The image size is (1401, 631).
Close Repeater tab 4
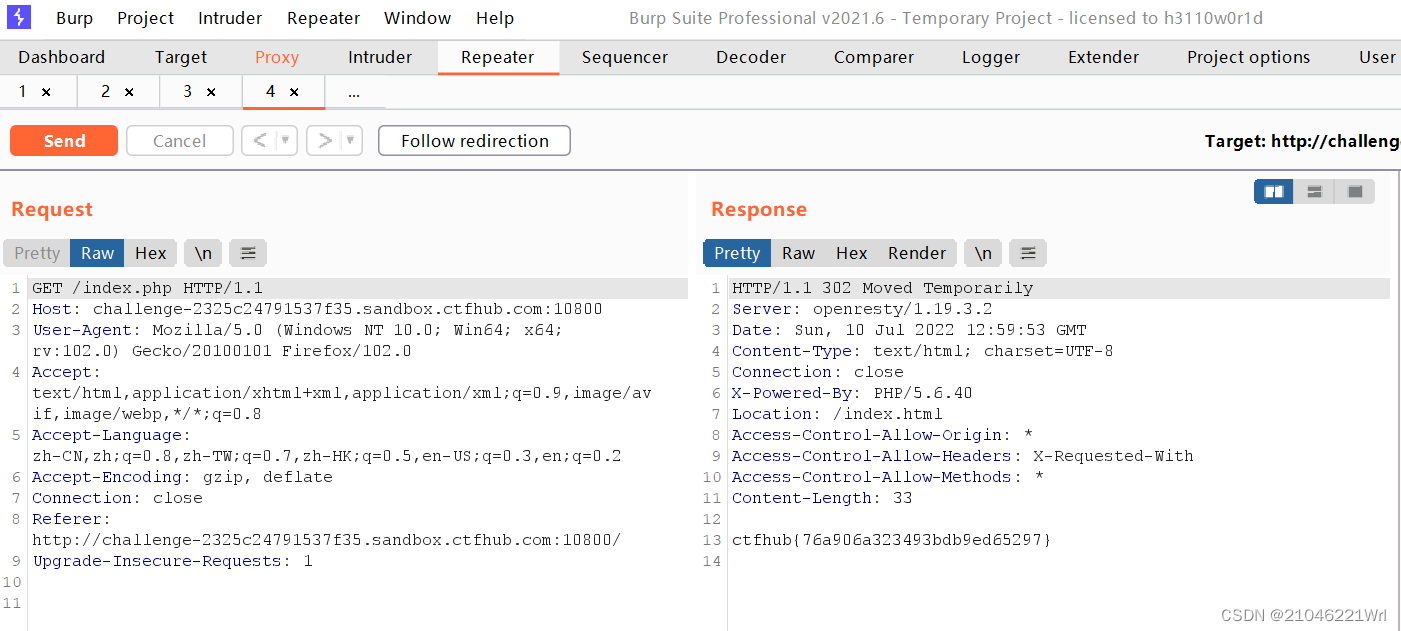tap(294, 92)
